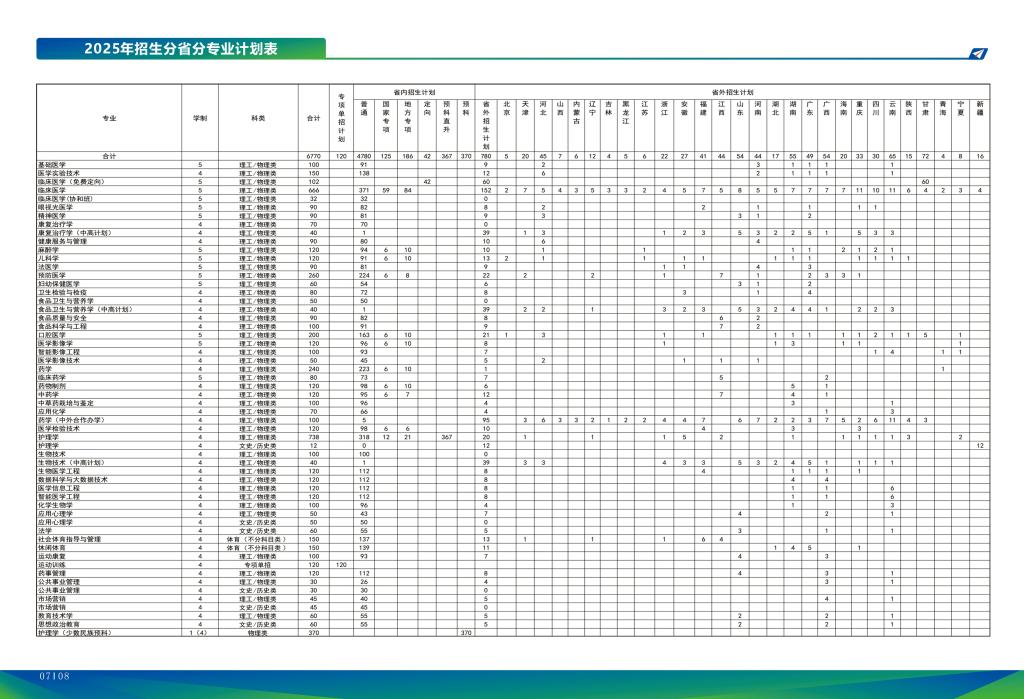Click the 2025年招生分省分专业计划表 title banner
Screen dimensions: 1024x699
181,49
